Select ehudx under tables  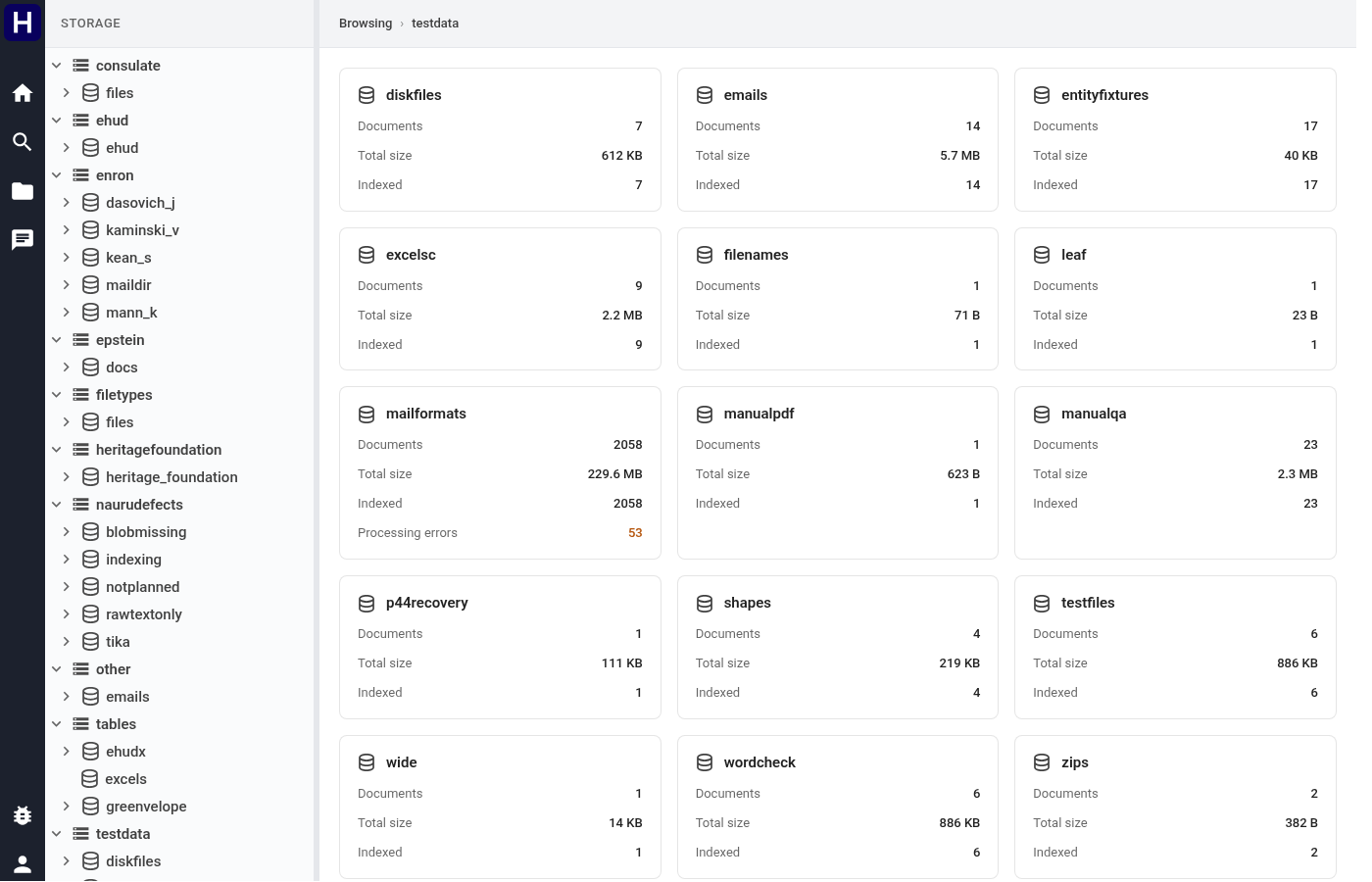click(x=125, y=752)
